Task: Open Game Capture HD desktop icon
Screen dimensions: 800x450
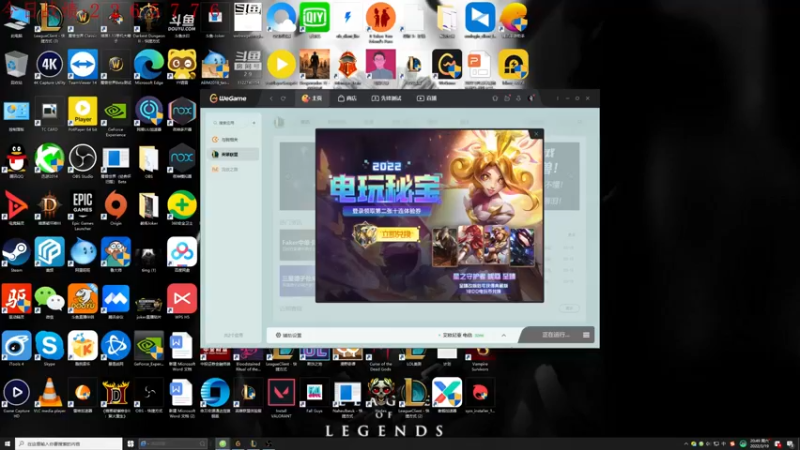Action: (x=16, y=397)
